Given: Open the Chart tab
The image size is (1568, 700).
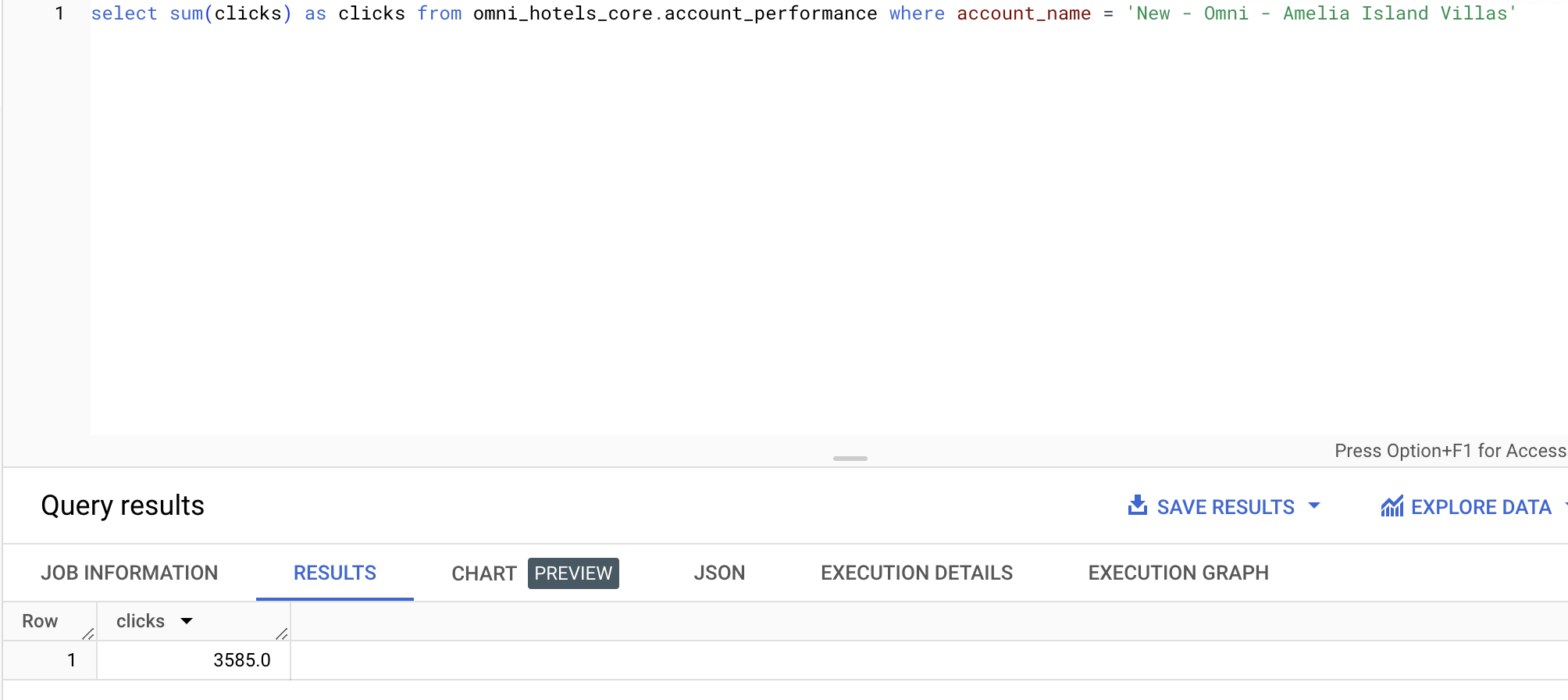Looking at the screenshot, I should point(483,573).
